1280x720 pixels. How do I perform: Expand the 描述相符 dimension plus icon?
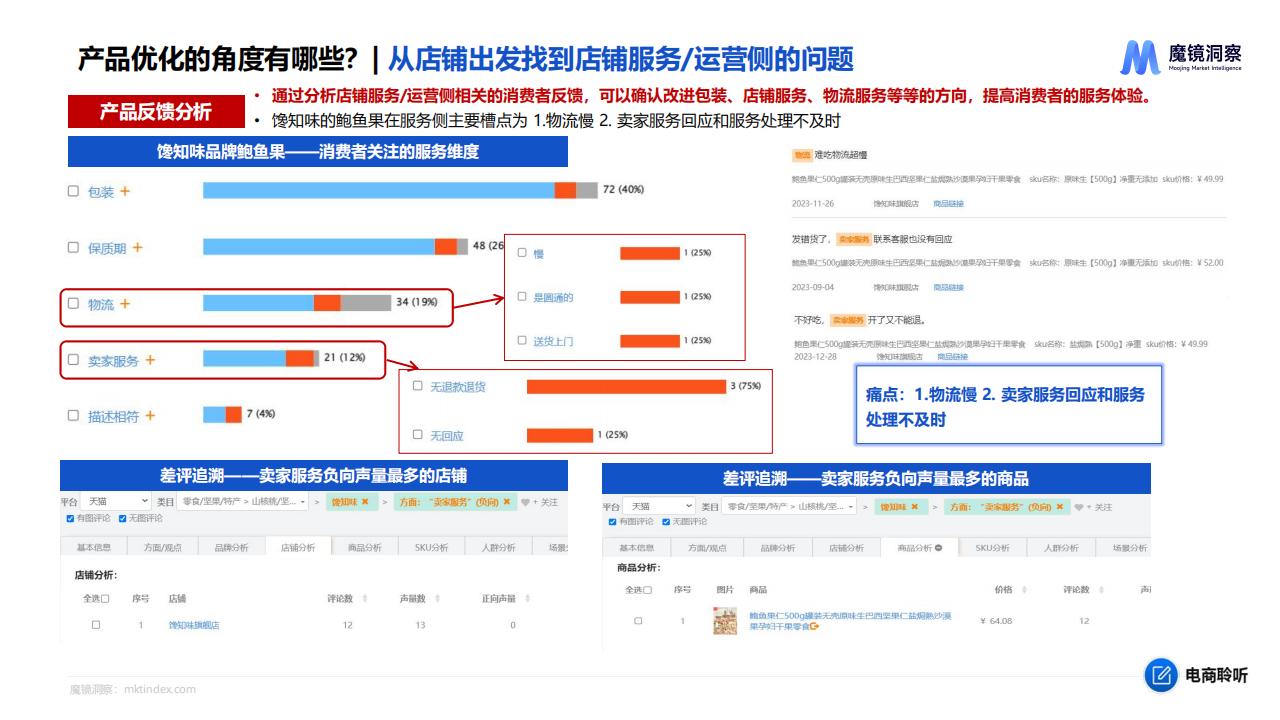[x=150, y=416]
